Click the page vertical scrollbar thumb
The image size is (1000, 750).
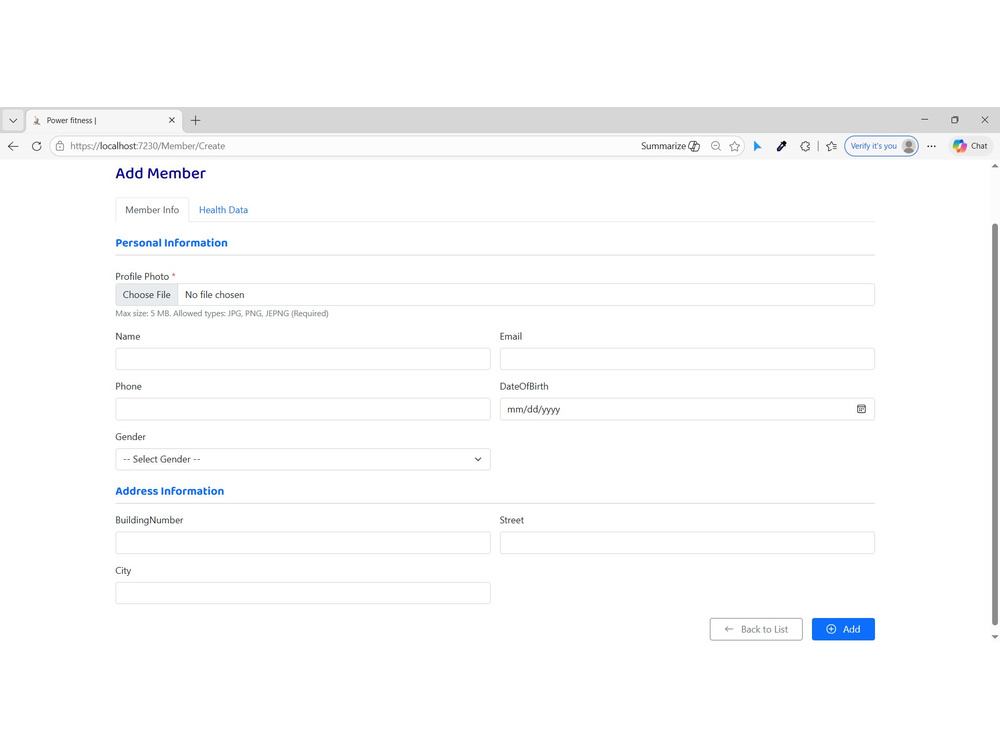coord(994,424)
